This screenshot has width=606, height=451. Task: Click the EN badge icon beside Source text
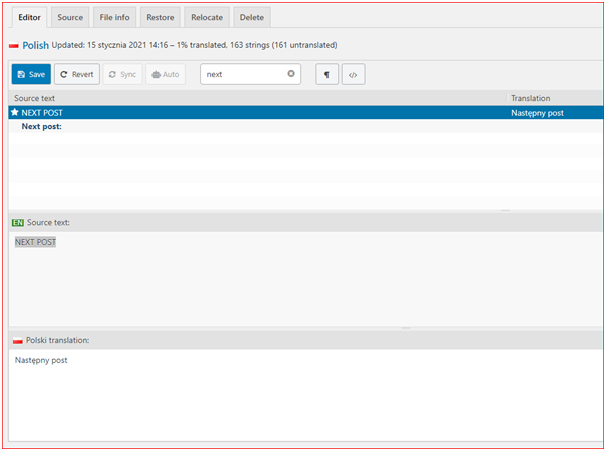tap(18, 223)
